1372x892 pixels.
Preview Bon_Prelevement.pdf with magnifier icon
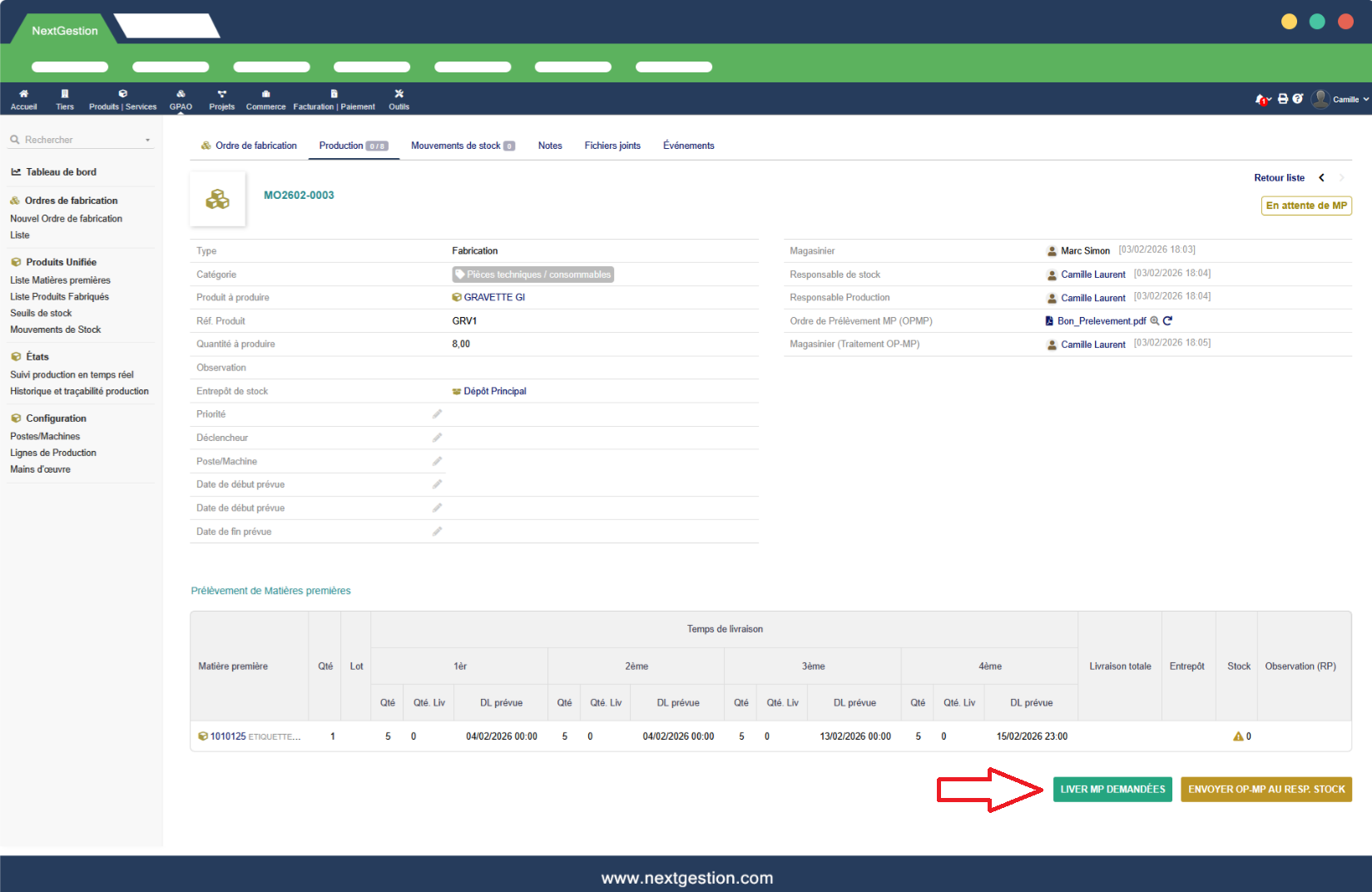pyautogui.click(x=1155, y=321)
